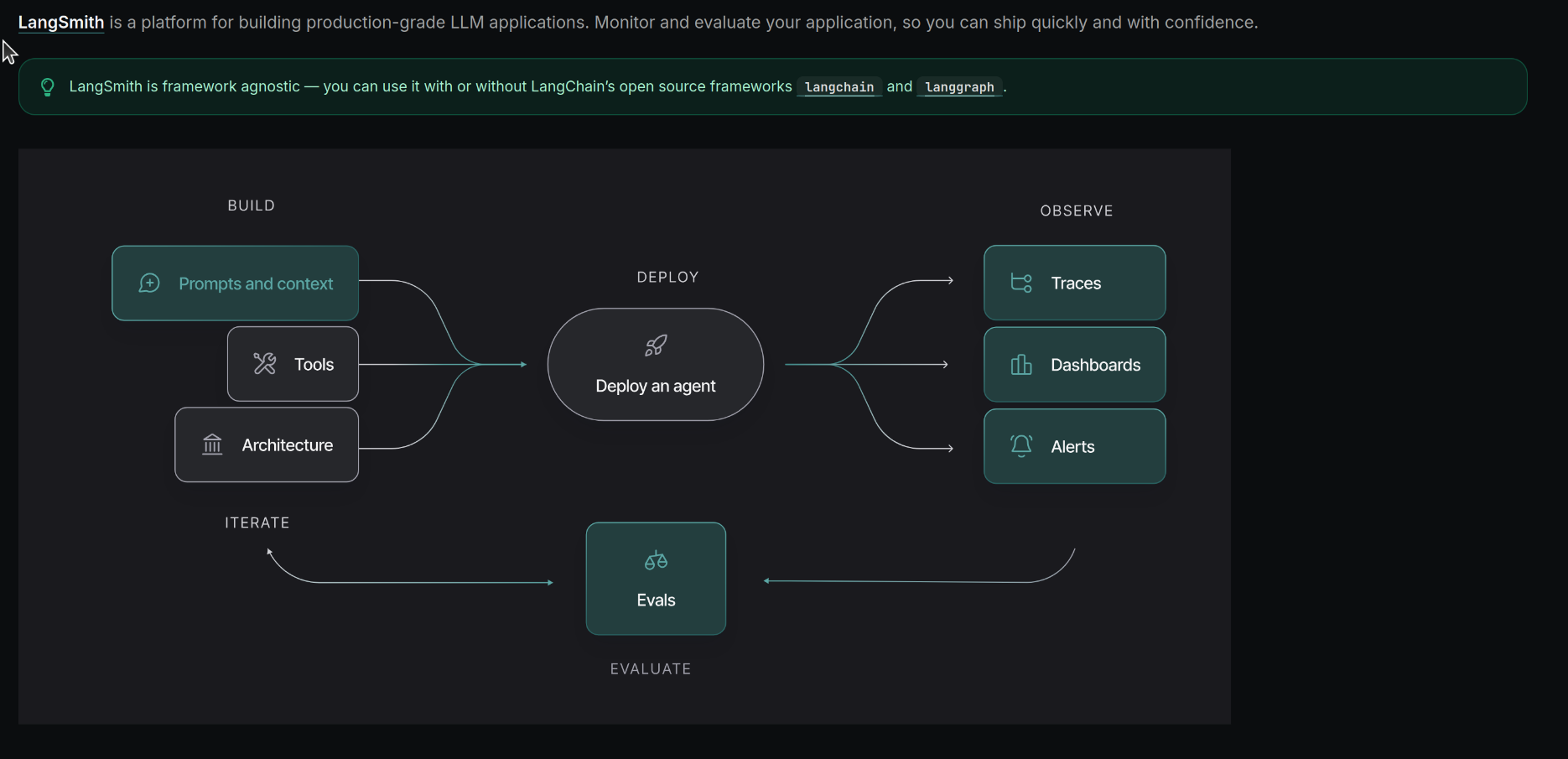This screenshot has width=1568, height=759.
Task: Click the langchain code badge
Action: coord(839,86)
